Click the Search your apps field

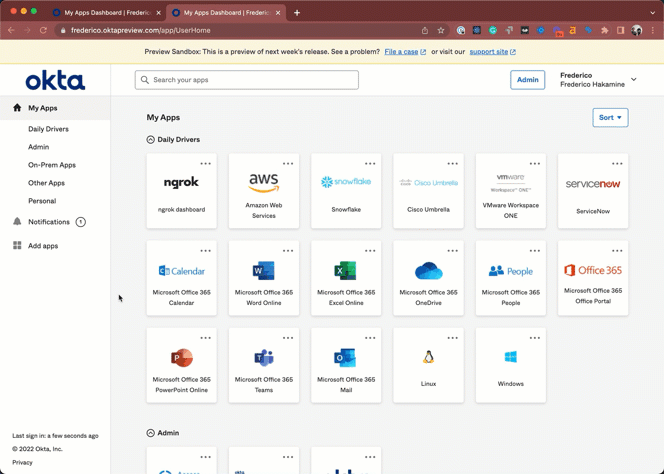(247, 80)
